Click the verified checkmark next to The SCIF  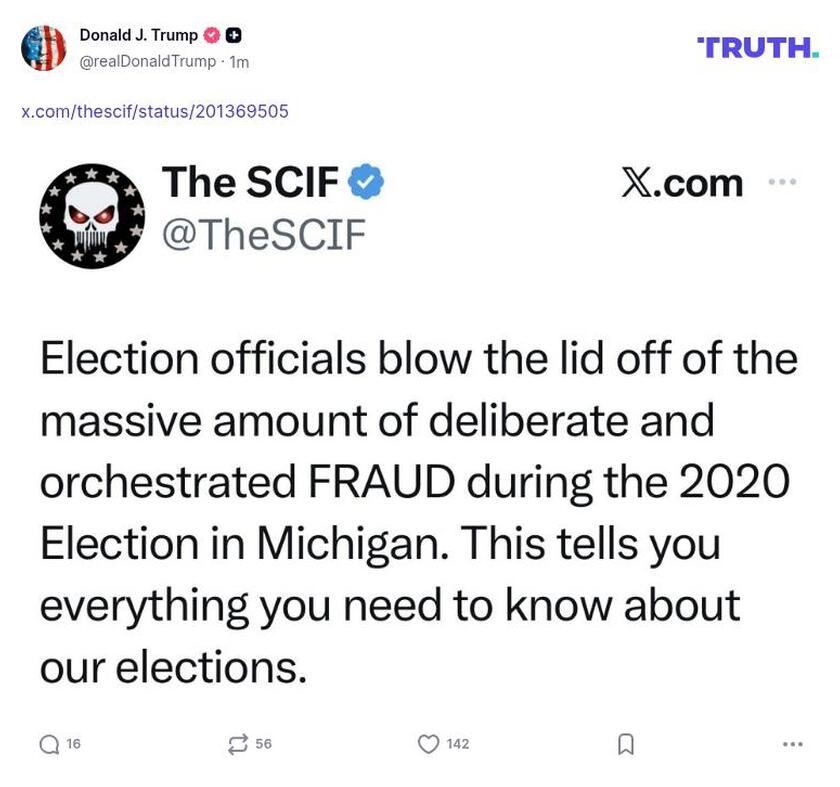(366, 183)
